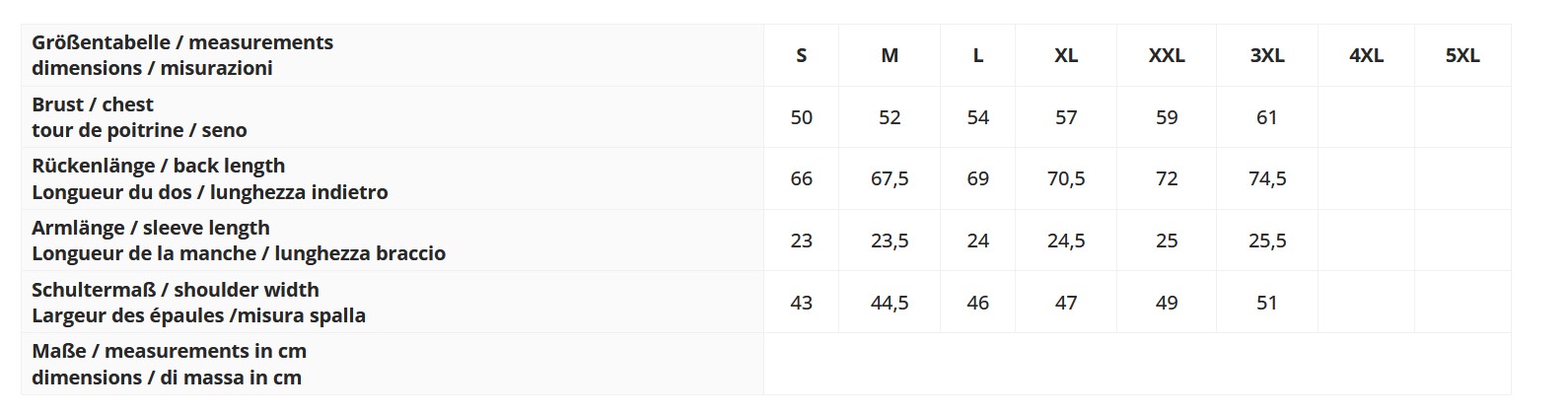
Task: Click the XXL size column header
Action: [1167, 56]
